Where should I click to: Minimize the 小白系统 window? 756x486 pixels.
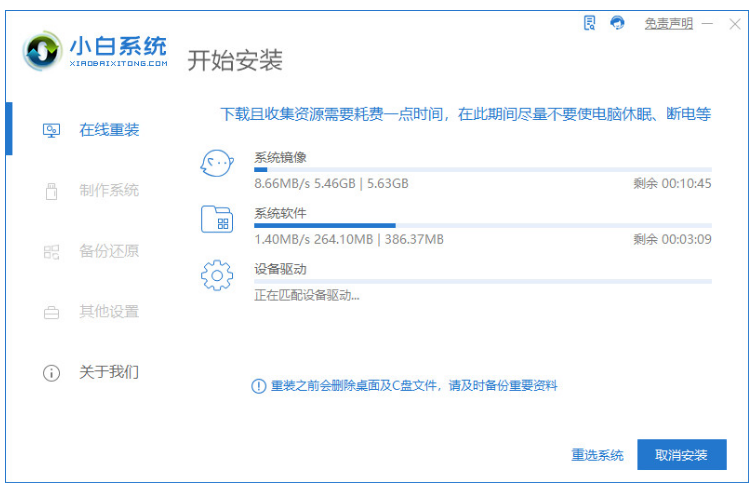click(x=707, y=23)
